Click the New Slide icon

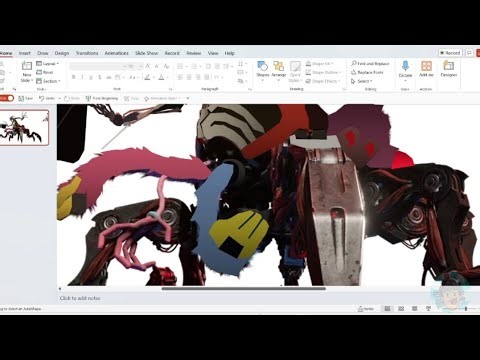[27, 66]
